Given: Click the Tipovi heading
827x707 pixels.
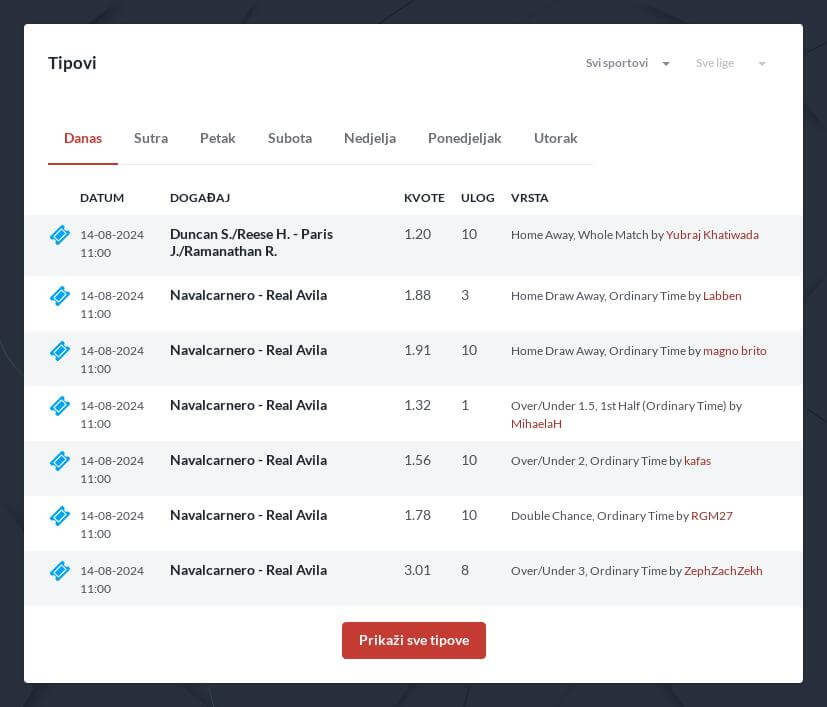Looking at the screenshot, I should [72, 63].
